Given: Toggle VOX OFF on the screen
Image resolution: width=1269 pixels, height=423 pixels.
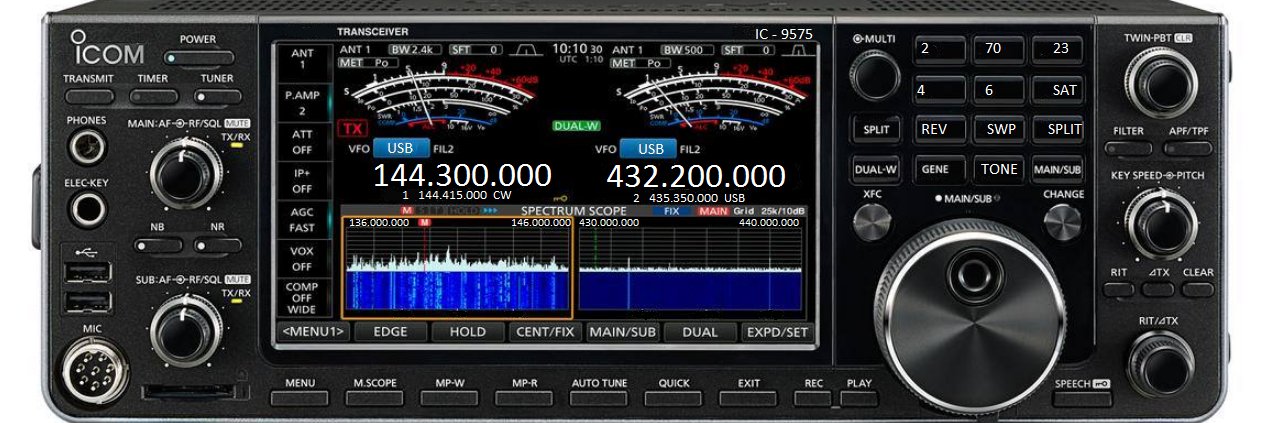Looking at the screenshot, I should pos(302,259).
